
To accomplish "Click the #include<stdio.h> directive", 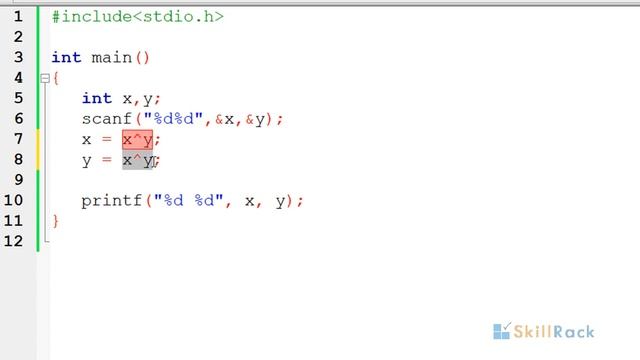I will (138, 17).
